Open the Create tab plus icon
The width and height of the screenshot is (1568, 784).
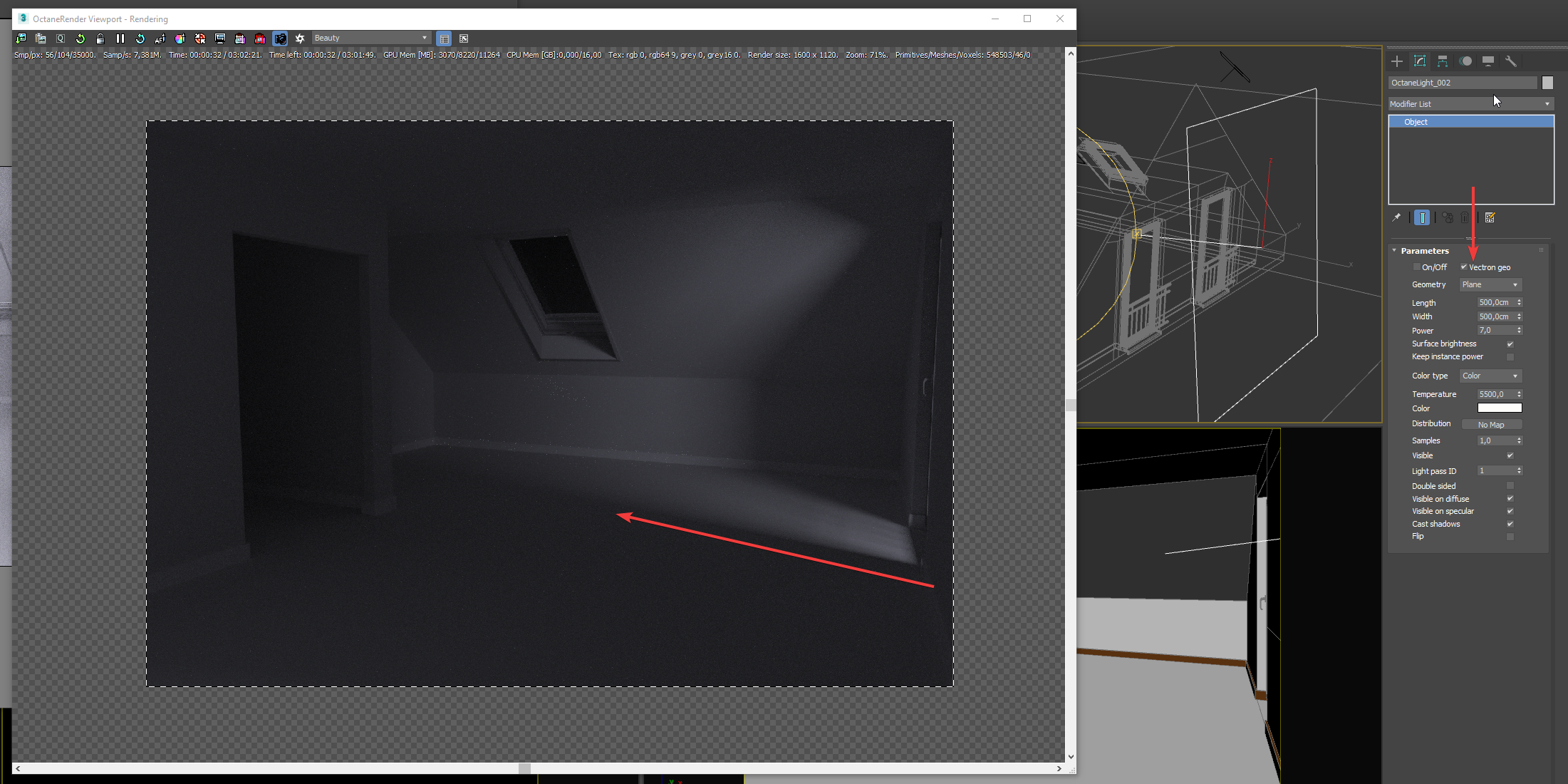(1397, 61)
